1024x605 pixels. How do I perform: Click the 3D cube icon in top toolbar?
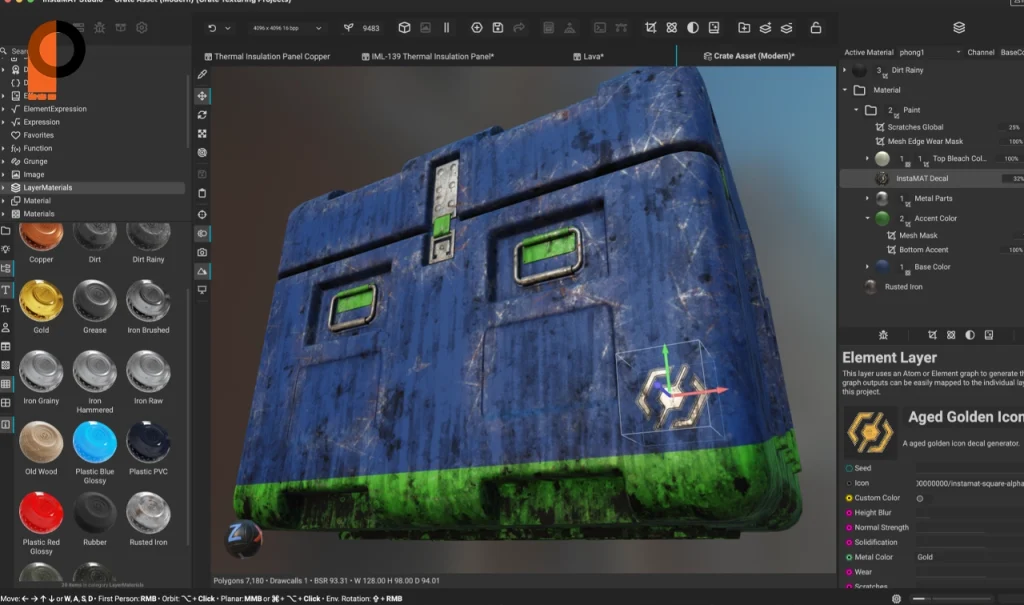[404, 28]
